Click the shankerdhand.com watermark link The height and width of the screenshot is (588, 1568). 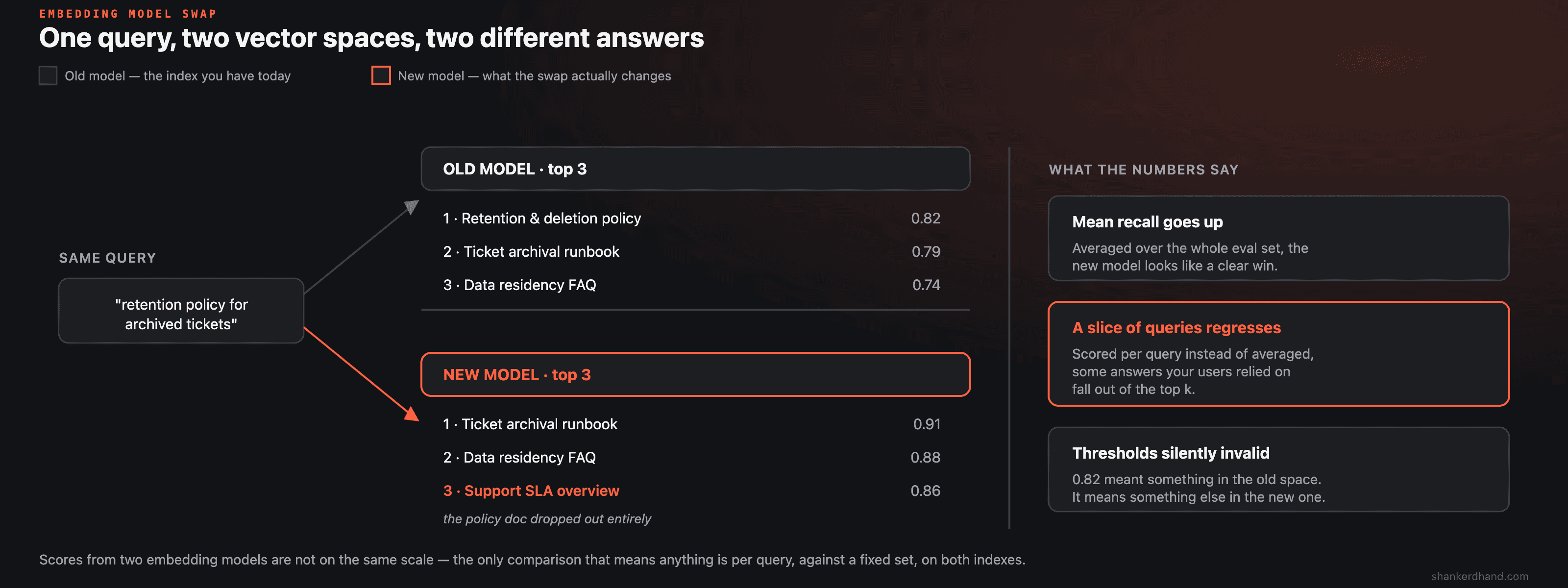coord(1479,576)
